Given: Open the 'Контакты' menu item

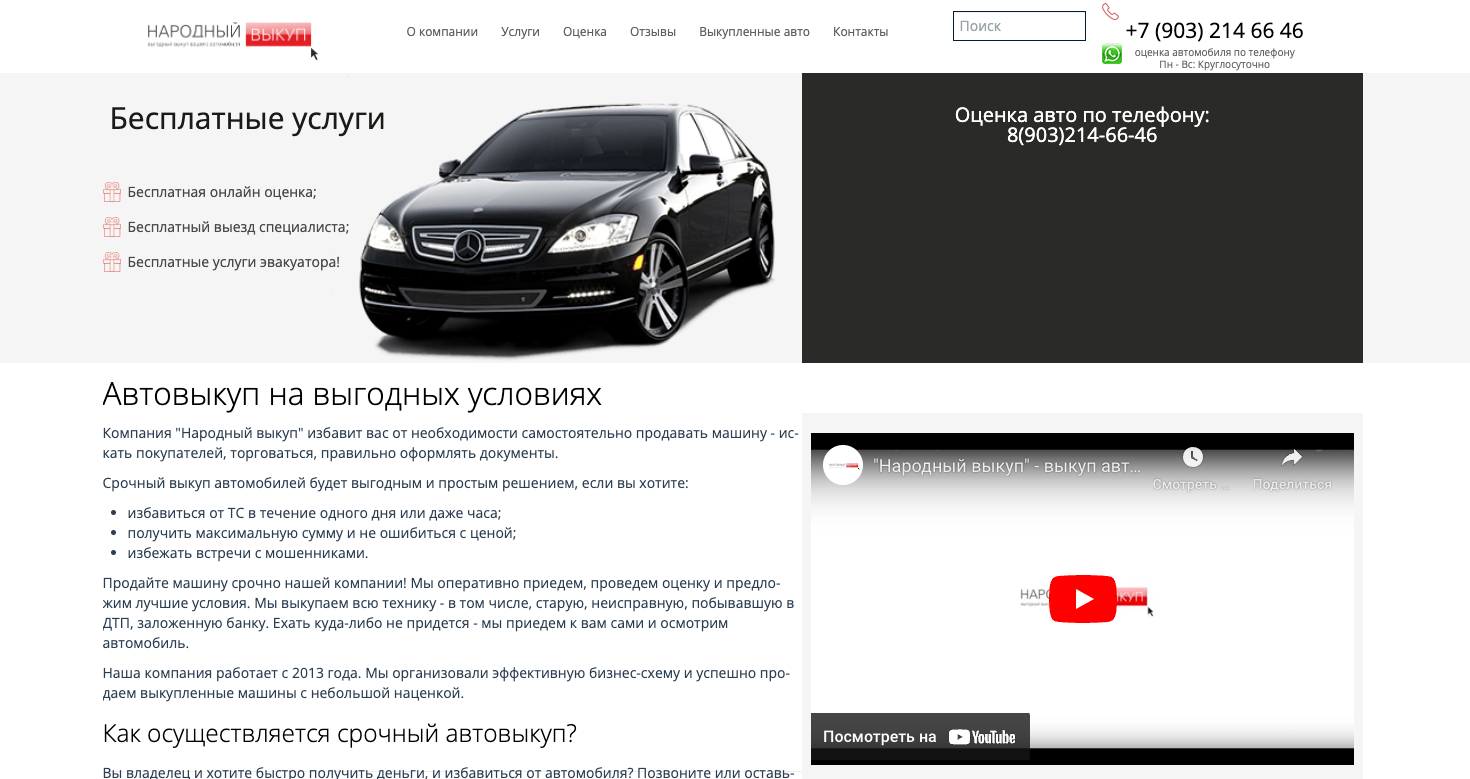Looking at the screenshot, I should 860,32.
